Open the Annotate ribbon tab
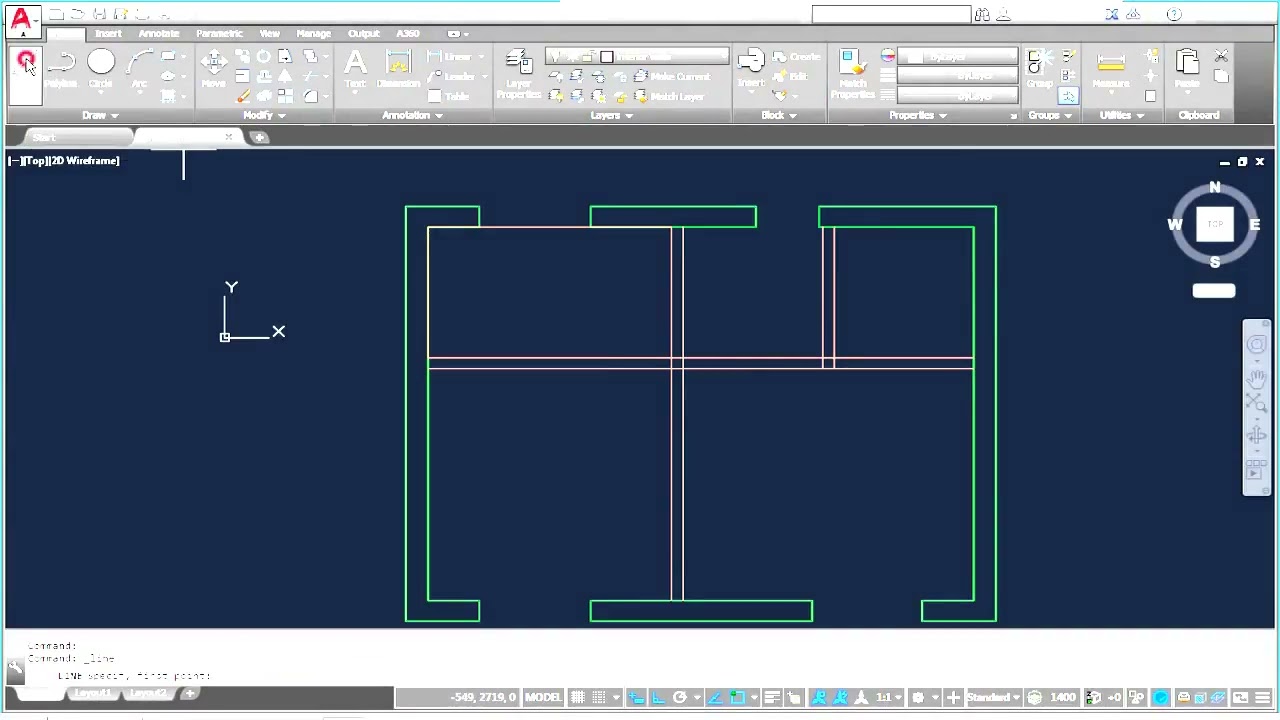The height and width of the screenshot is (720, 1280). point(159,33)
